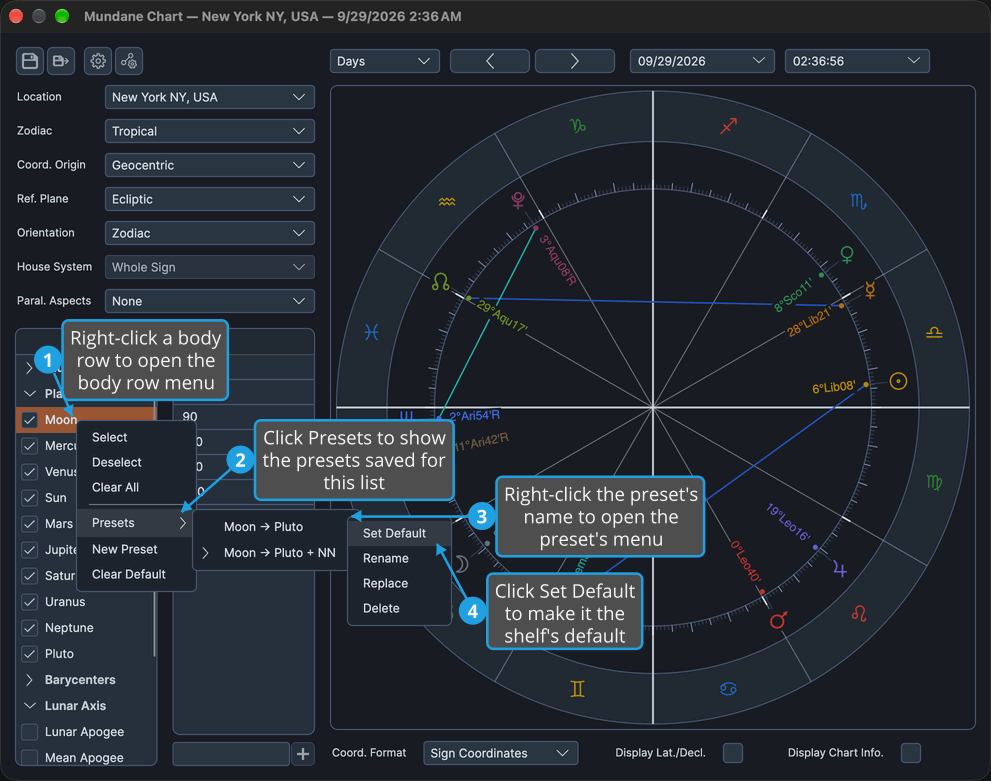The width and height of the screenshot is (991, 781).
Task: Click Replace in preset menu
Action: [x=399, y=583]
